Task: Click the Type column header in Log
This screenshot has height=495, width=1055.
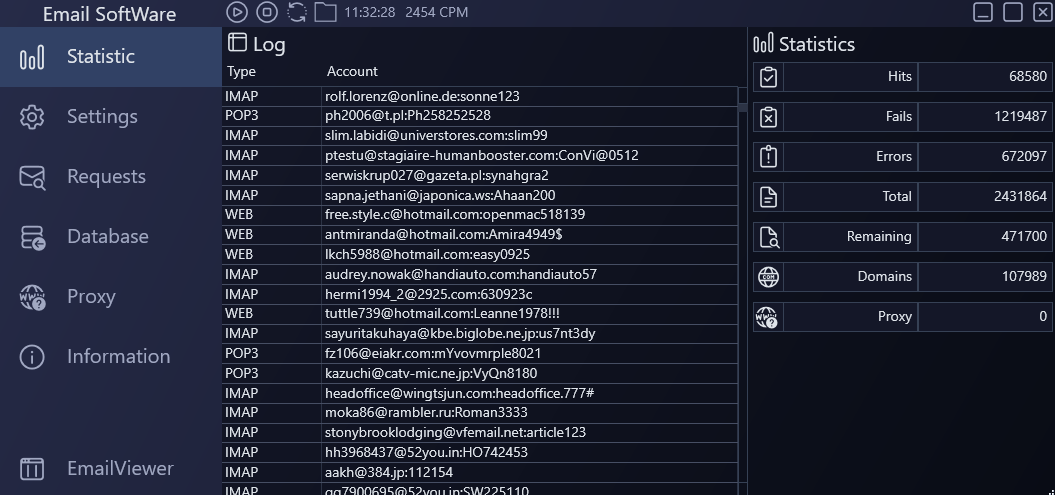Action: 241,72
